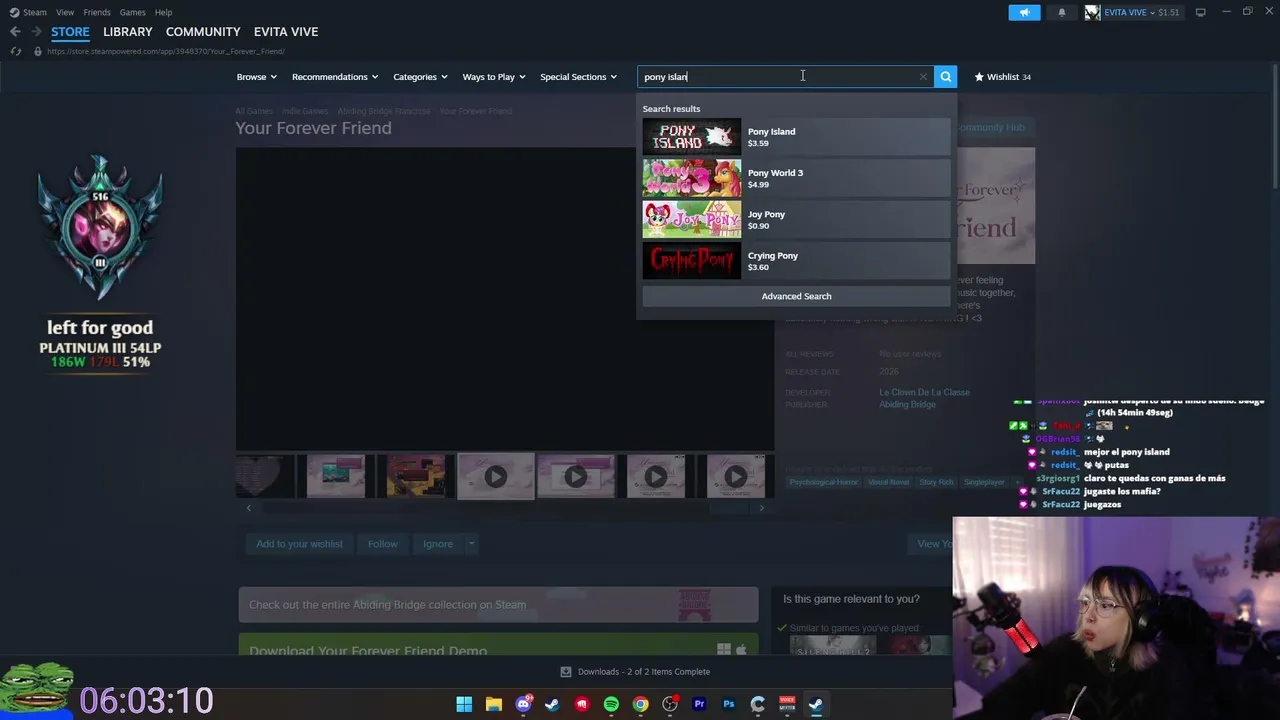Open Discord from the taskbar

523,704
